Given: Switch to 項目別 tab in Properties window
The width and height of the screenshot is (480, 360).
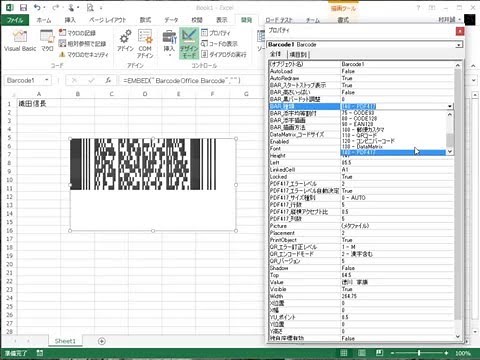Looking at the screenshot, I should (x=298, y=54).
